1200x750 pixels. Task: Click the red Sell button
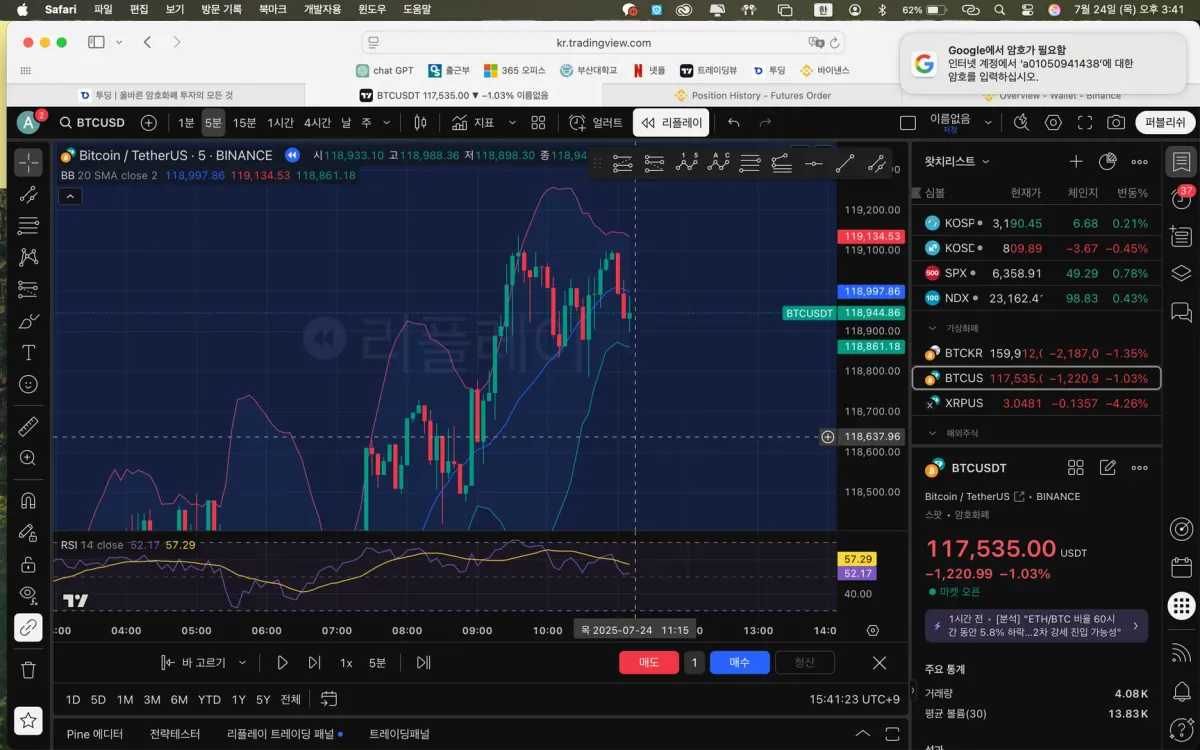[648, 662]
